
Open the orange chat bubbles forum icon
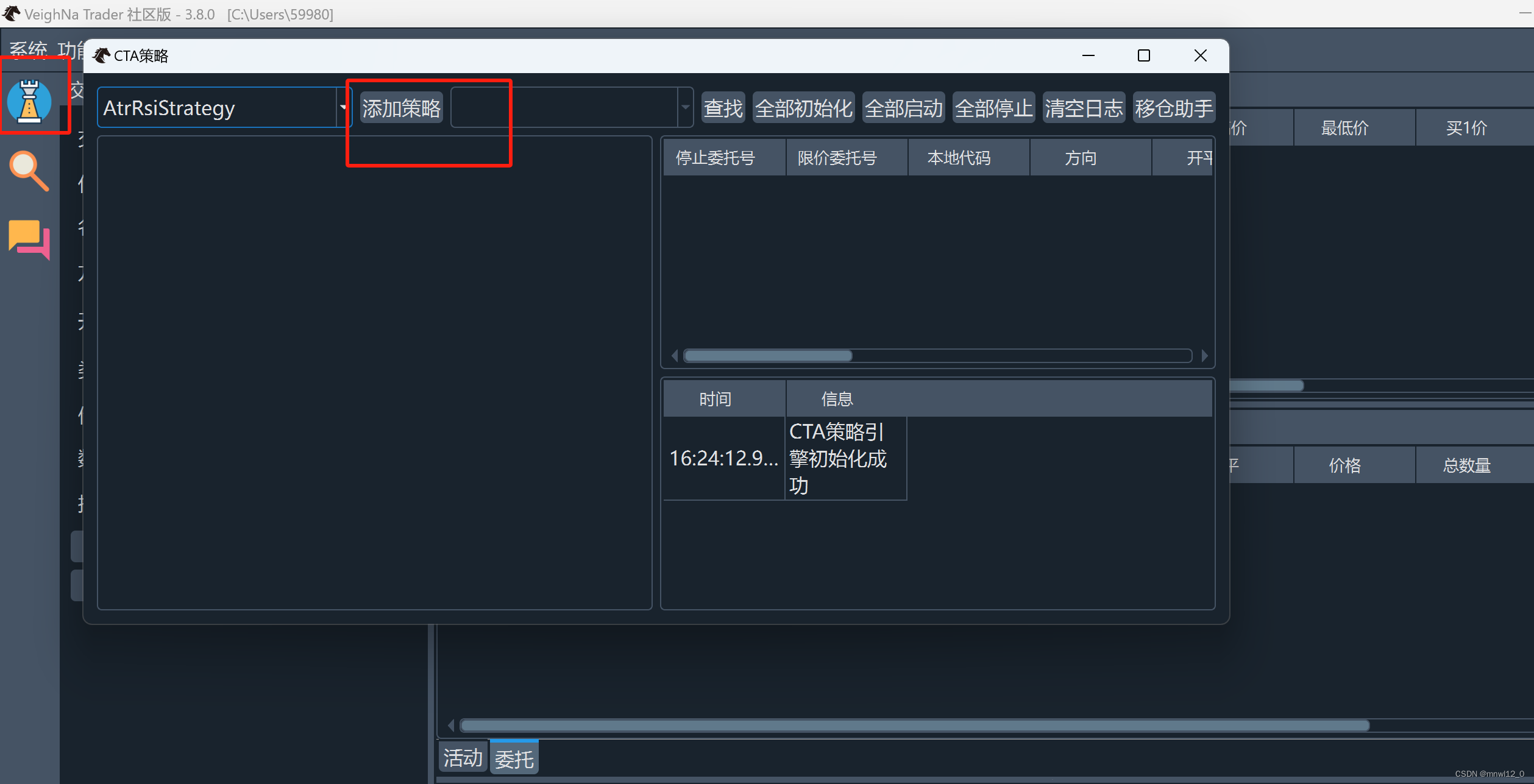(29, 239)
